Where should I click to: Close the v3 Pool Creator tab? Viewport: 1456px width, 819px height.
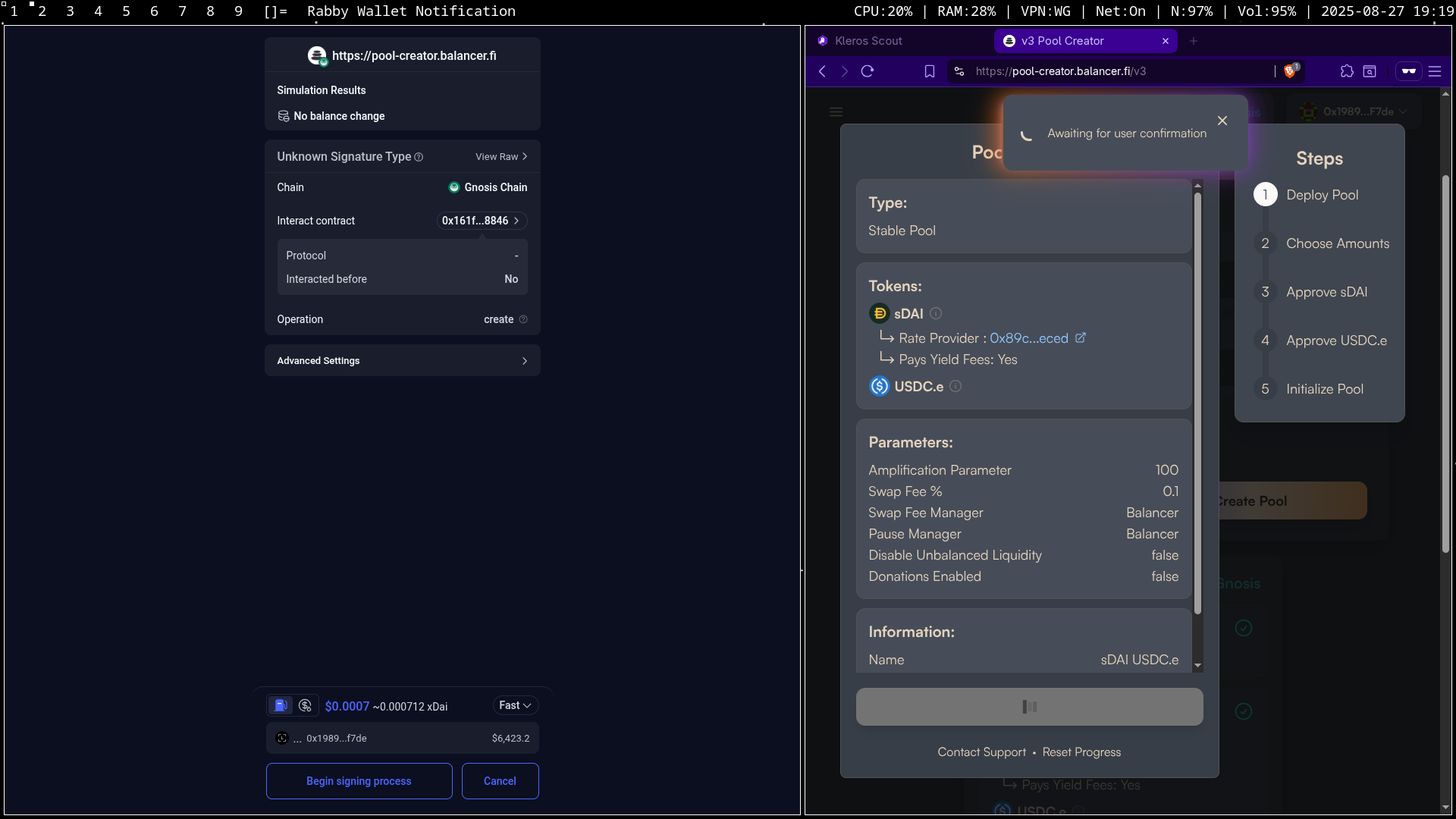point(1166,41)
